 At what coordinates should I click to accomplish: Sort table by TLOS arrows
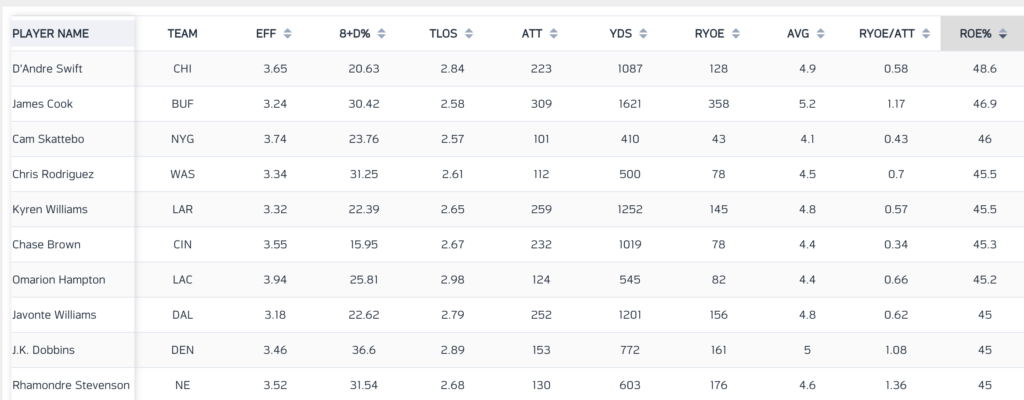coord(466,34)
